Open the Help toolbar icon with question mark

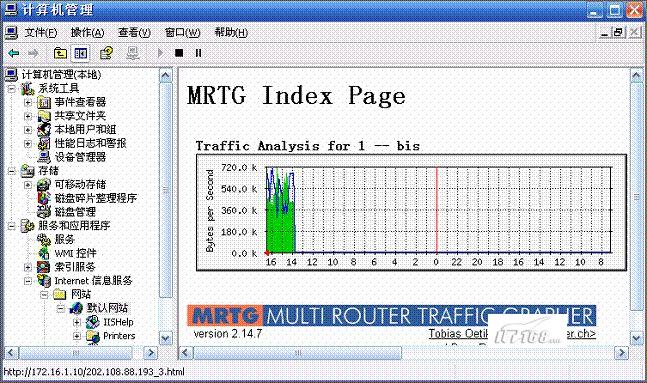pos(106,53)
